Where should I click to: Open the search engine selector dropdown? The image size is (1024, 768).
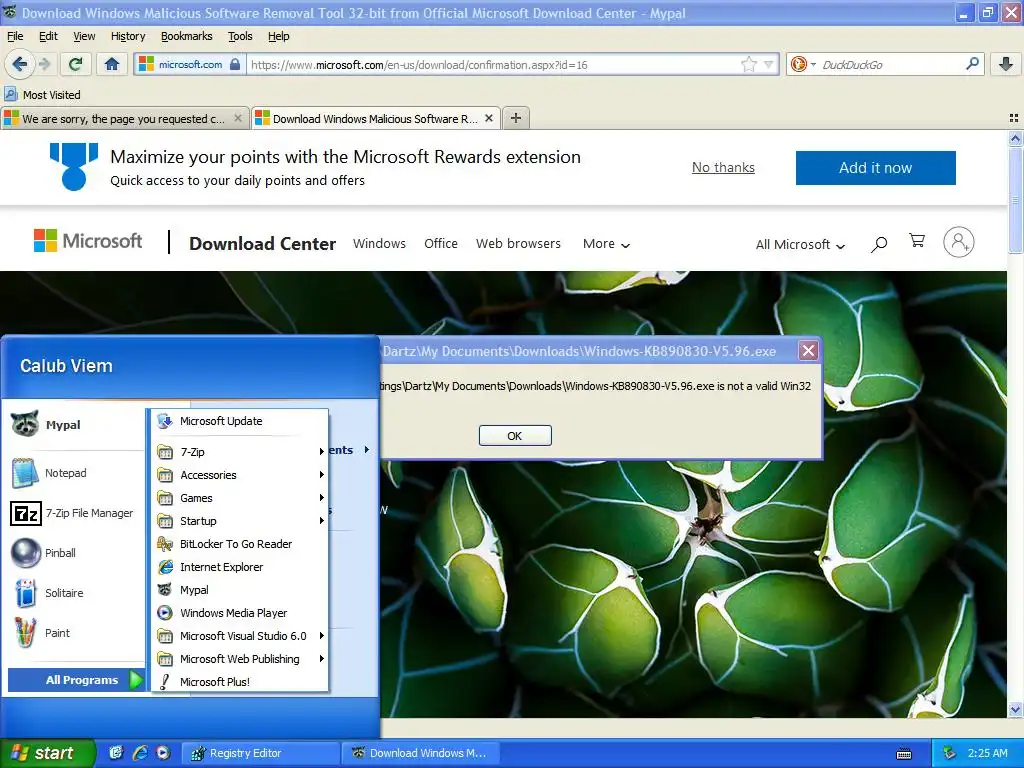pyautogui.click(x=803, y=64)
